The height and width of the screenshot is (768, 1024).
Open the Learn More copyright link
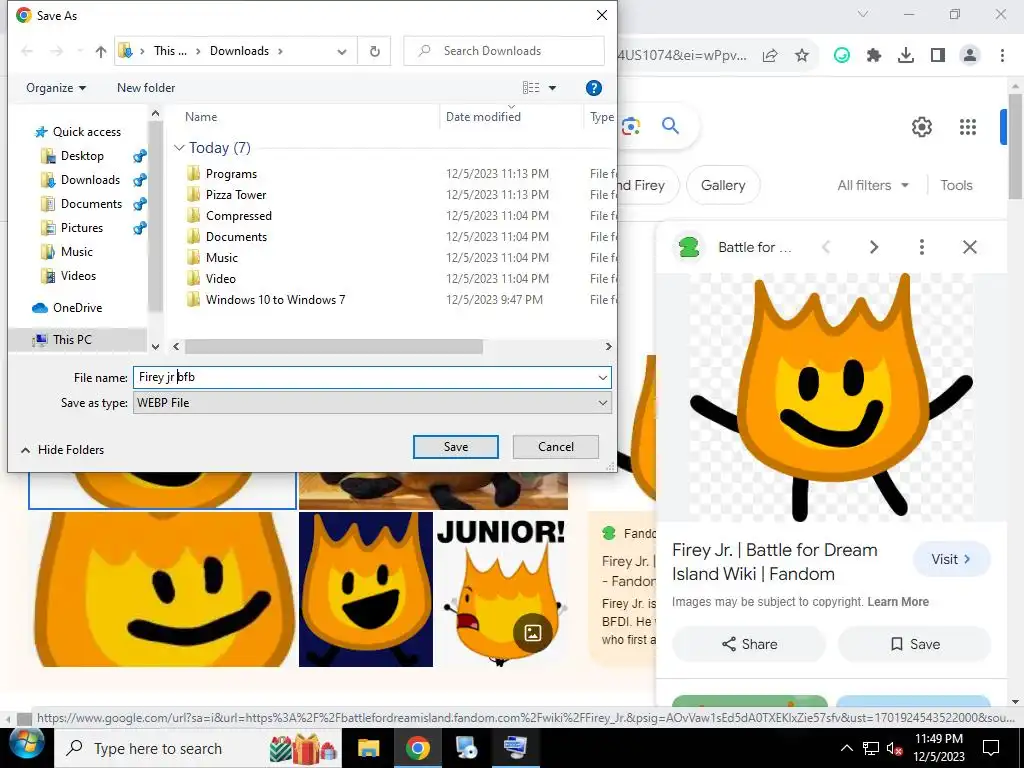point(898,602)
